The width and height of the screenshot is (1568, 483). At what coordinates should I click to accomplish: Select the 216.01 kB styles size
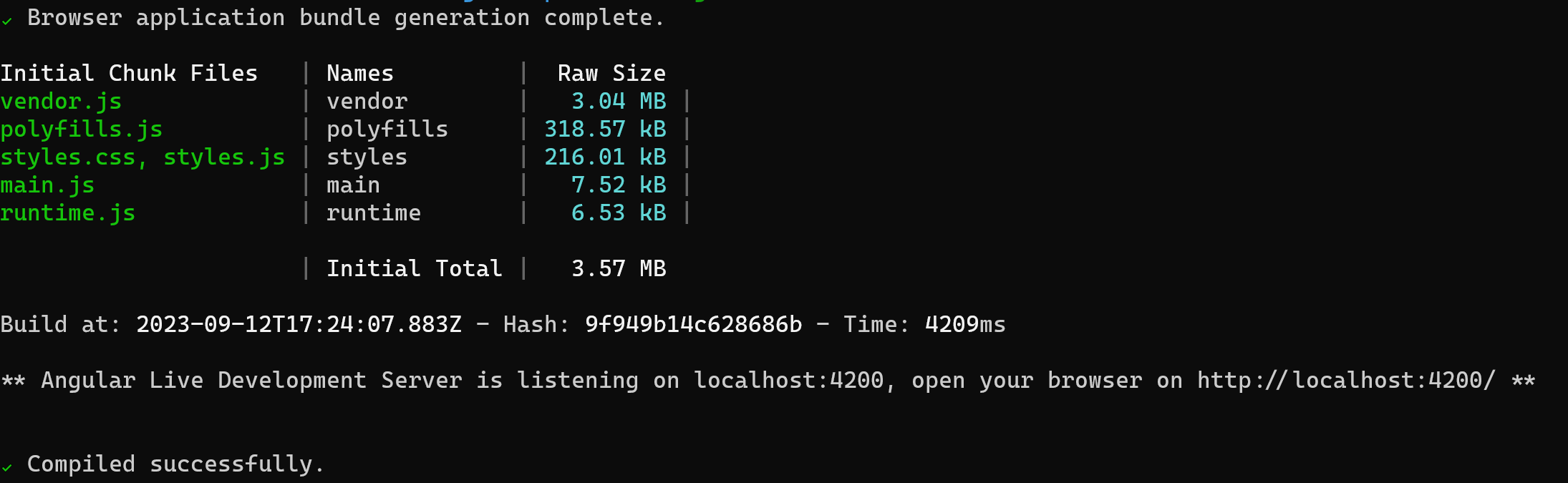605,157
